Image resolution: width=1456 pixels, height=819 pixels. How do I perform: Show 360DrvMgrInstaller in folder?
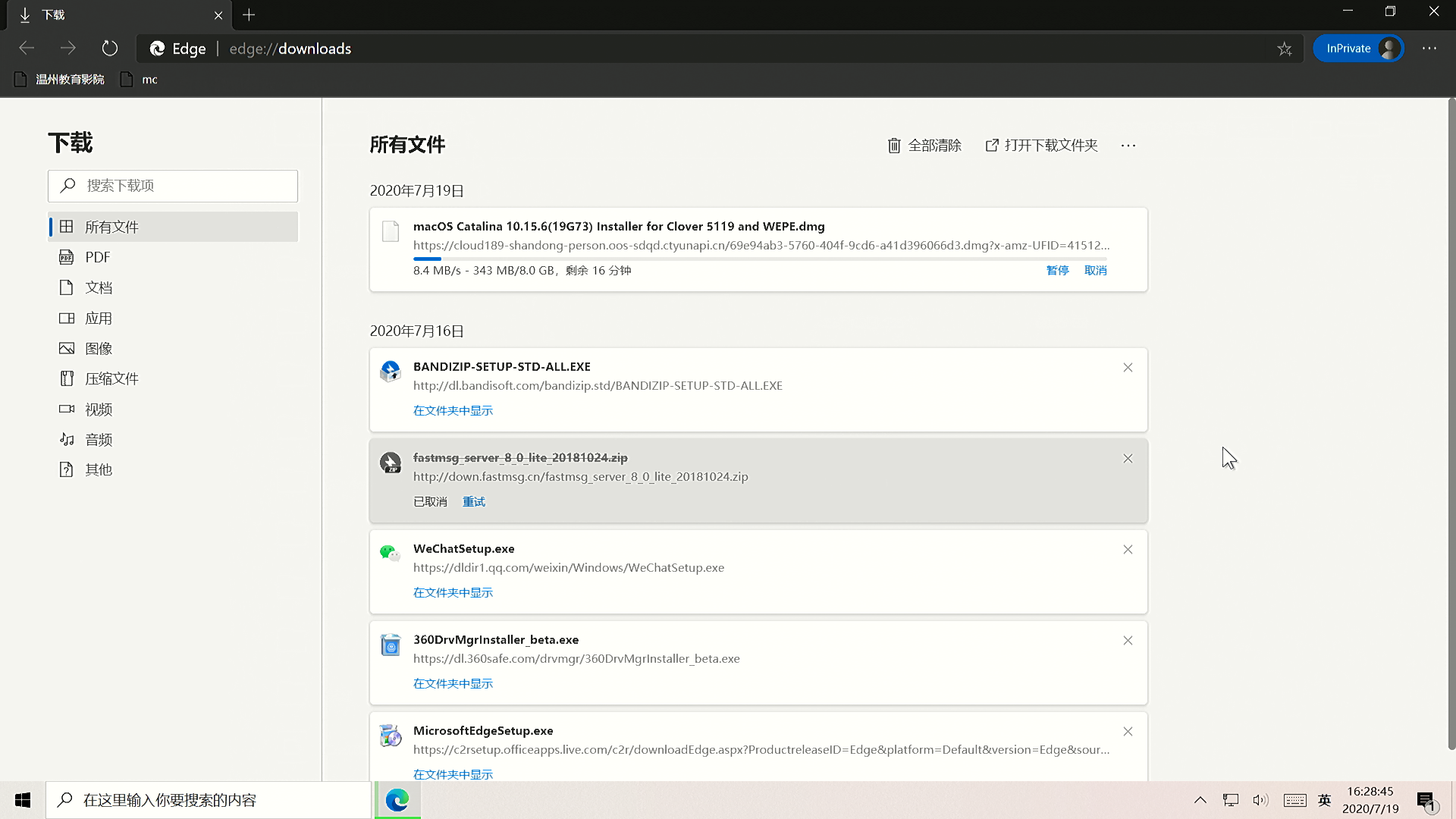coord(453,684)
